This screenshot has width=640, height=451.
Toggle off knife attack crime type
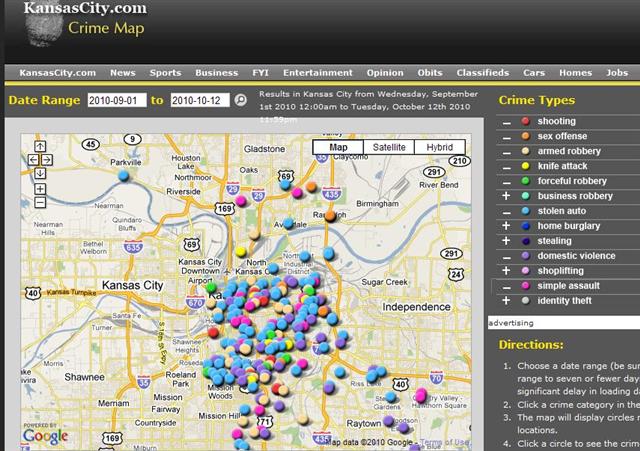pos(507,167)
